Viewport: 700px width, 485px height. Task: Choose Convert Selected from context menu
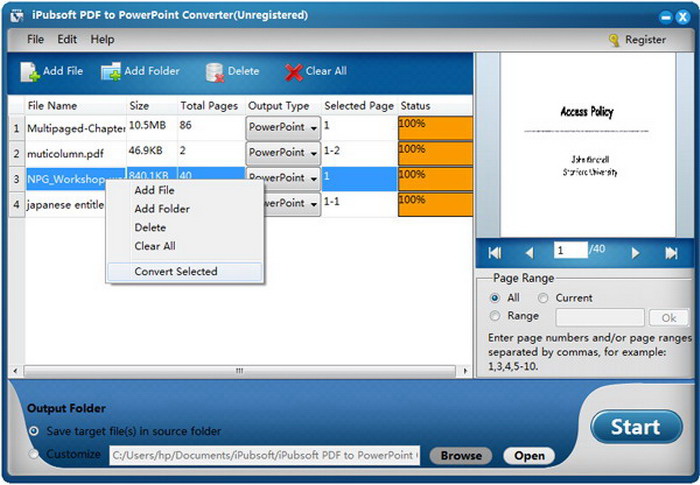click(185, 272)
